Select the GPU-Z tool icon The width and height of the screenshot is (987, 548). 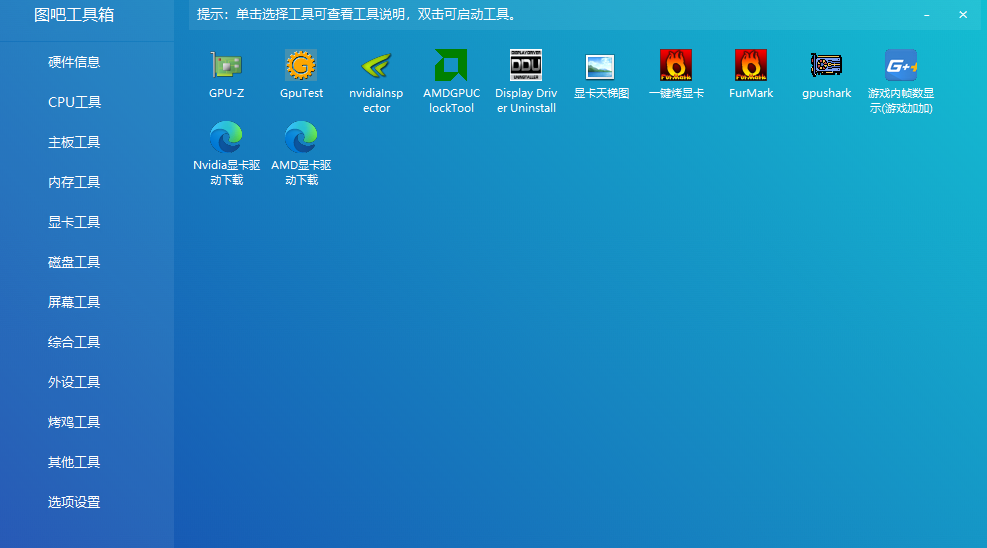click(226, 65)
